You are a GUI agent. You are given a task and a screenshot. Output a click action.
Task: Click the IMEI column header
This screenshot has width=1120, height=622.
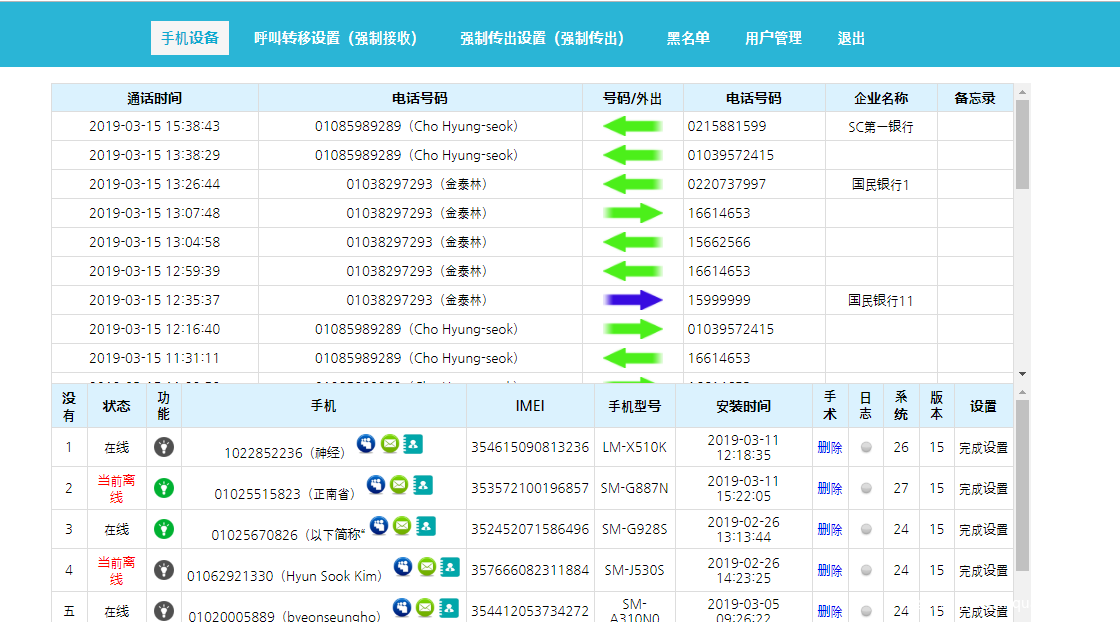[530, 406]
